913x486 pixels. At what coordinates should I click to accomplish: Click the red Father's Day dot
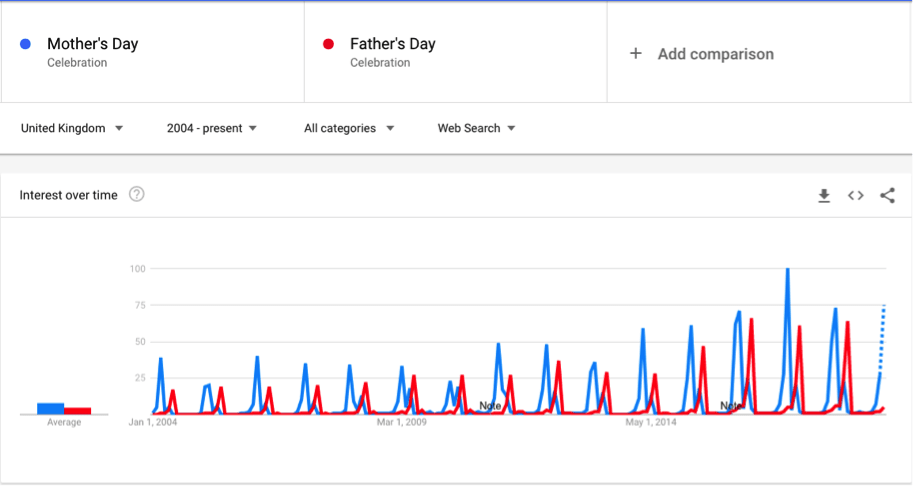click(328, 44)
